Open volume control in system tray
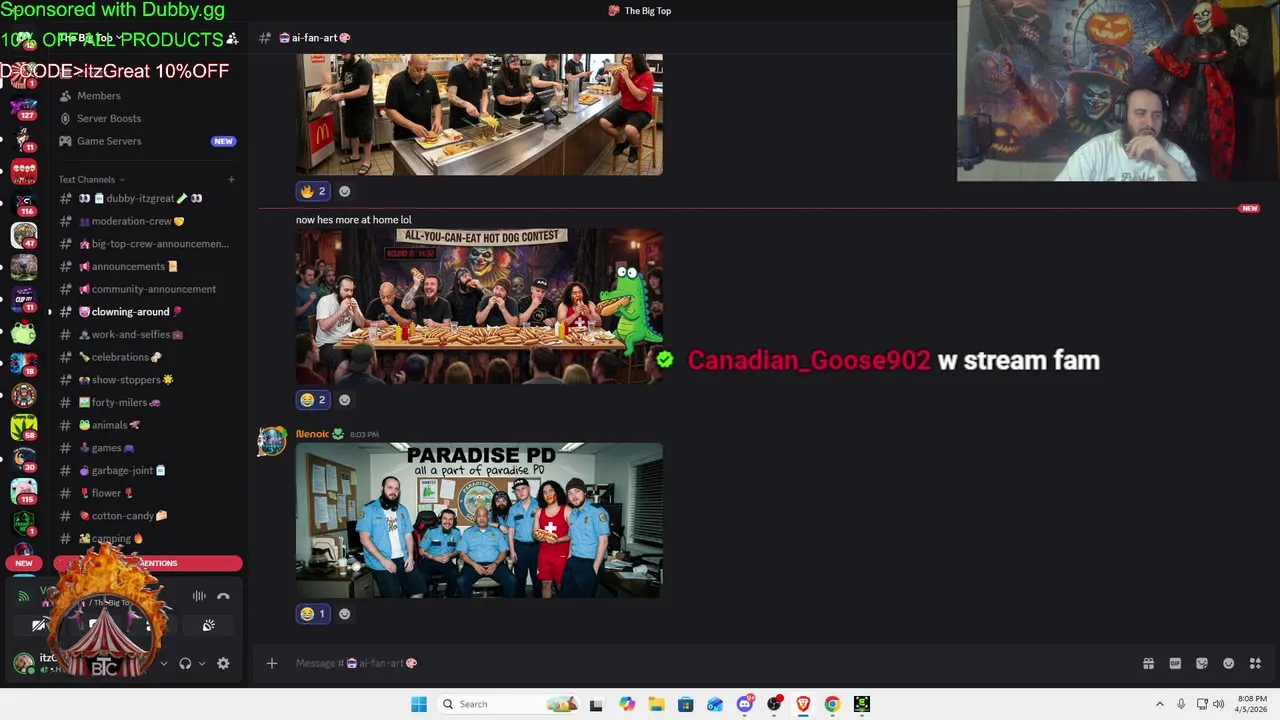The image size is (1280, 720). click(x=1218, y=704)
